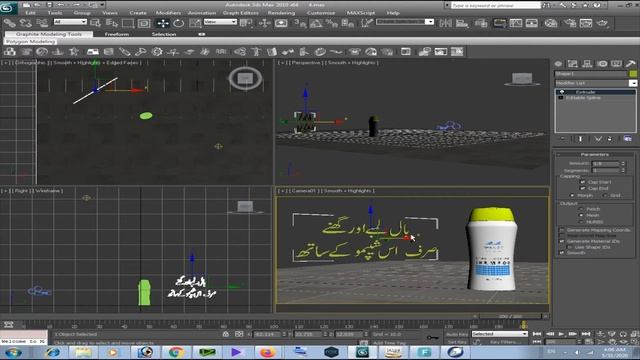
Task: Toggle Window/Crossing selection mode
Action: (x=144, y=23)
